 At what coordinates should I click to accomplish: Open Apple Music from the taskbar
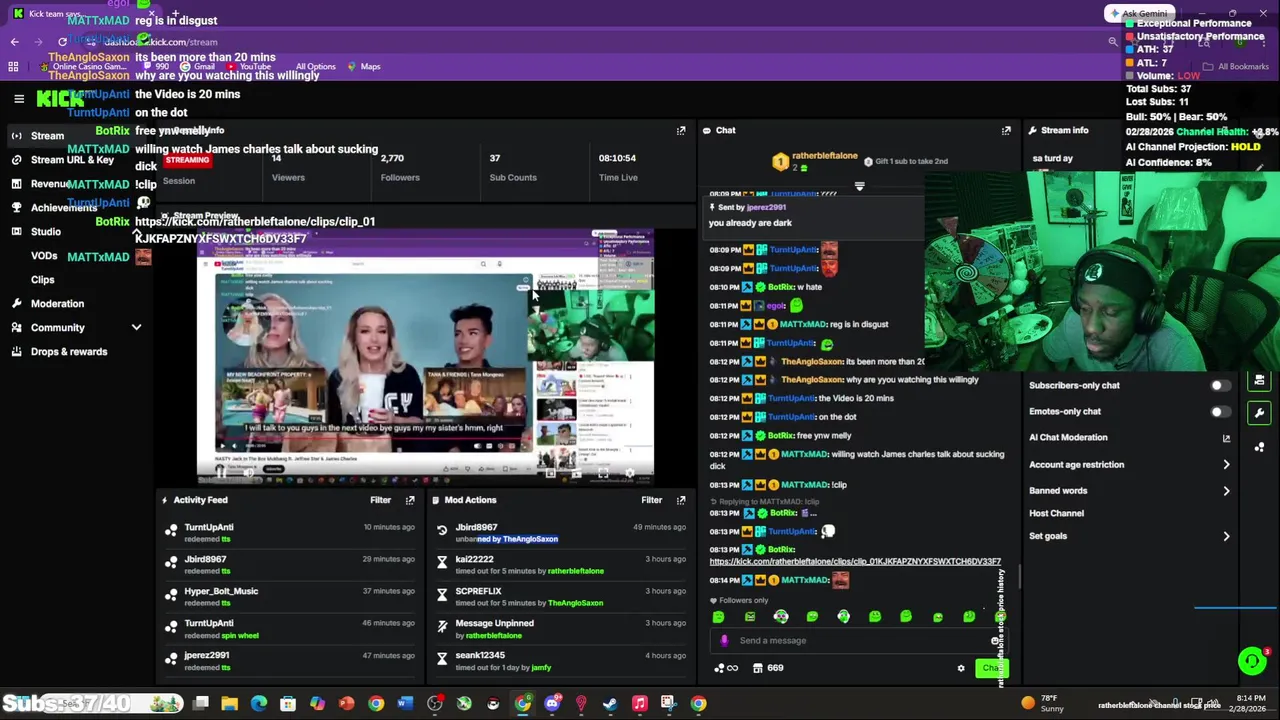click(640, 704)
